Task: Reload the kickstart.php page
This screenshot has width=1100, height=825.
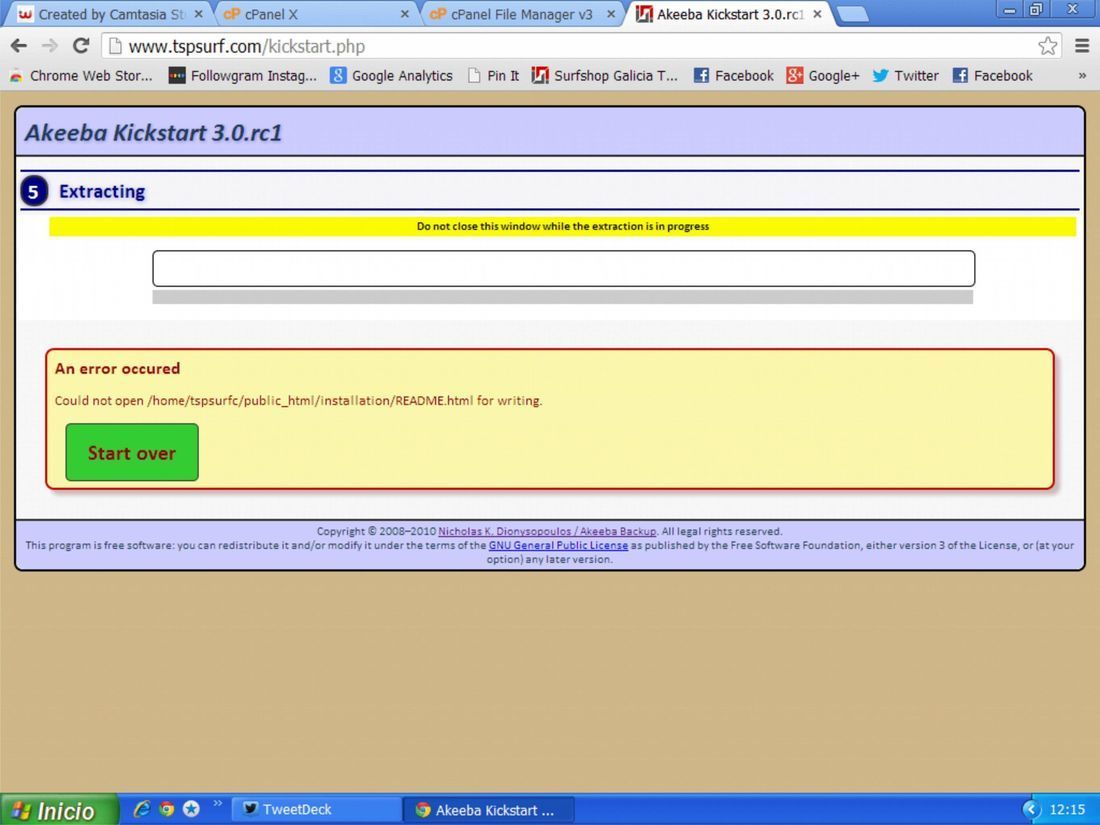Action: [x=81, y=46]
